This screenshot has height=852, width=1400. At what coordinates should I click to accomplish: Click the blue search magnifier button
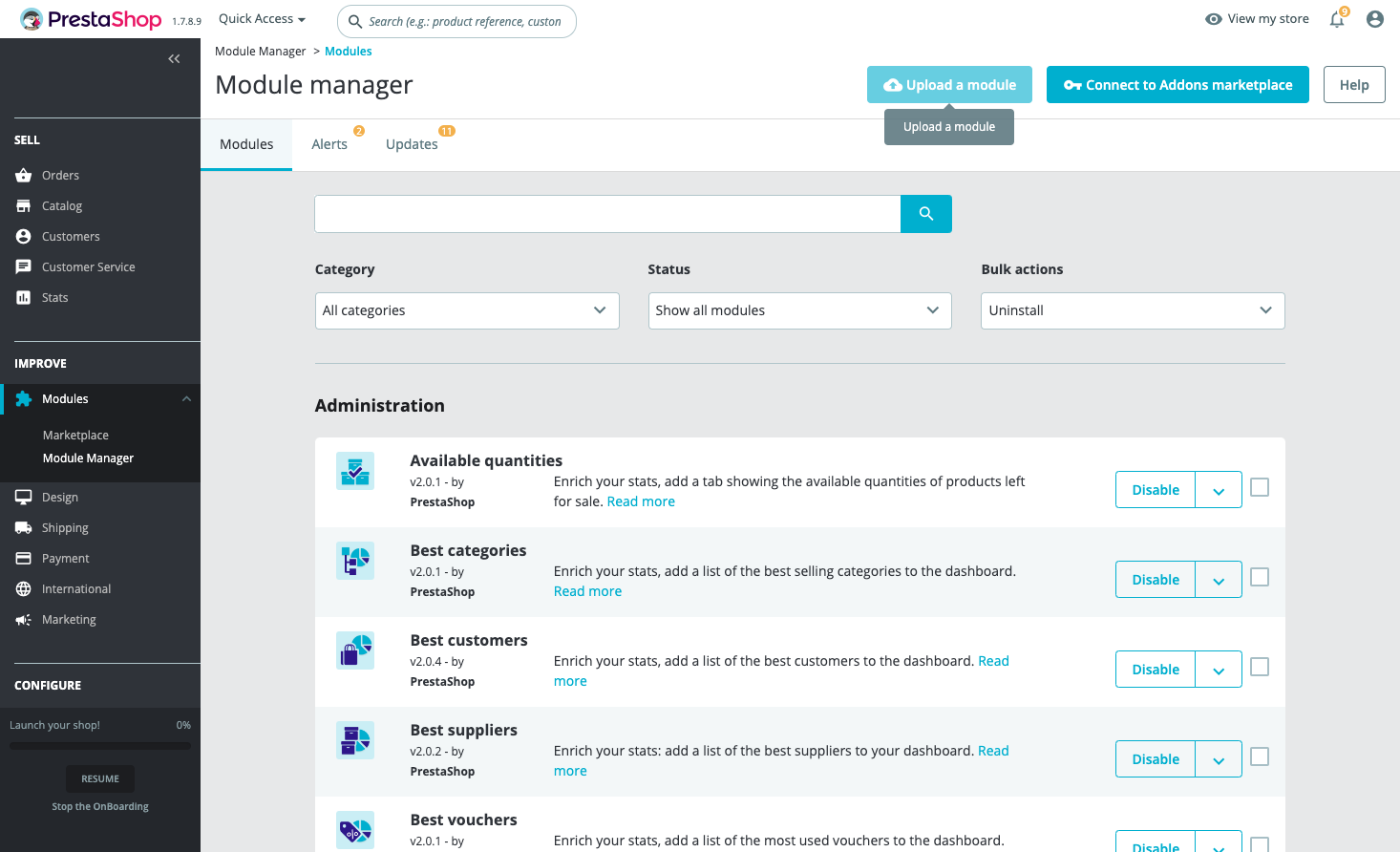926,214
